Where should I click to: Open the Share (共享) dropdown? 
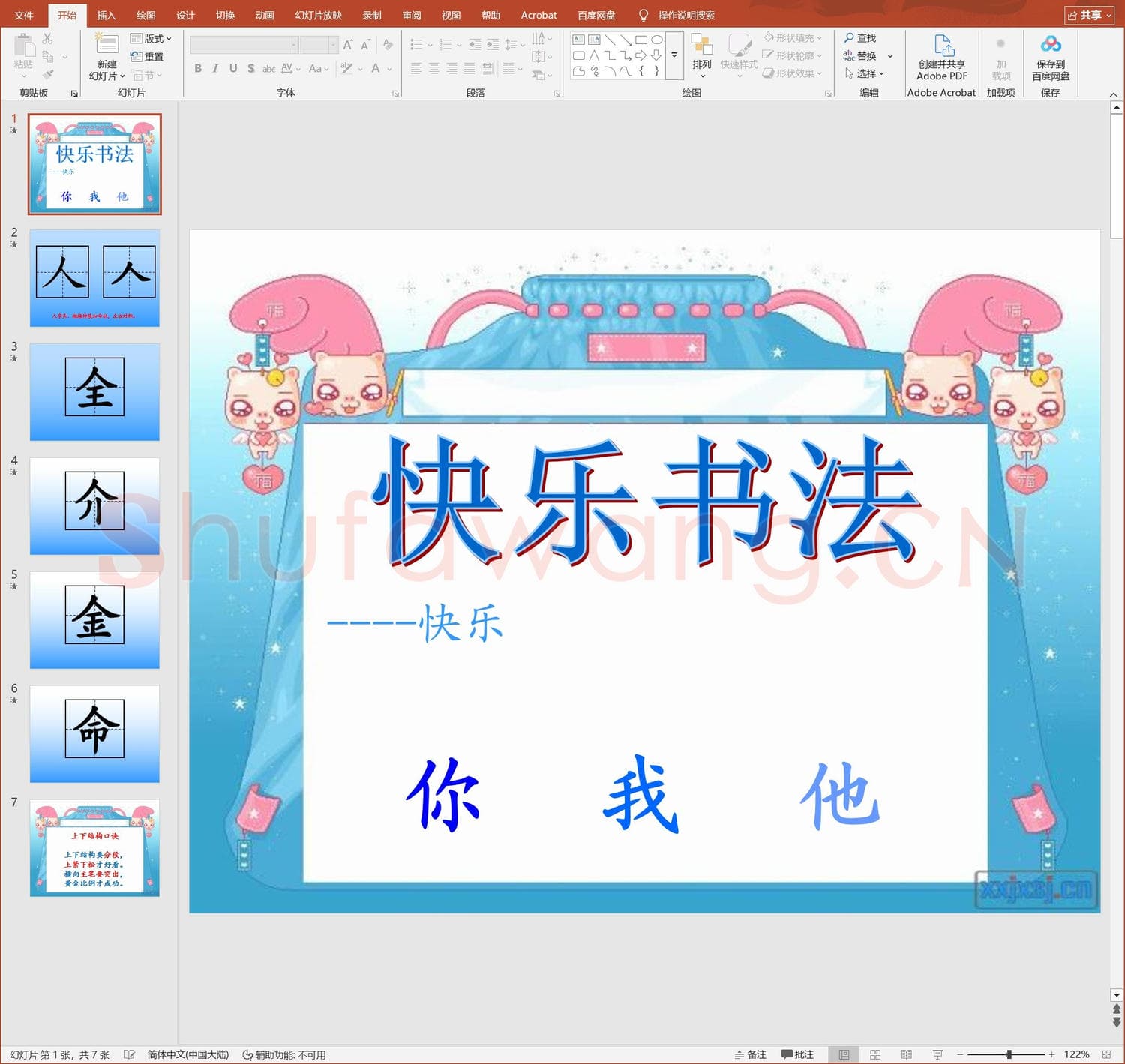coord(1090,15)
